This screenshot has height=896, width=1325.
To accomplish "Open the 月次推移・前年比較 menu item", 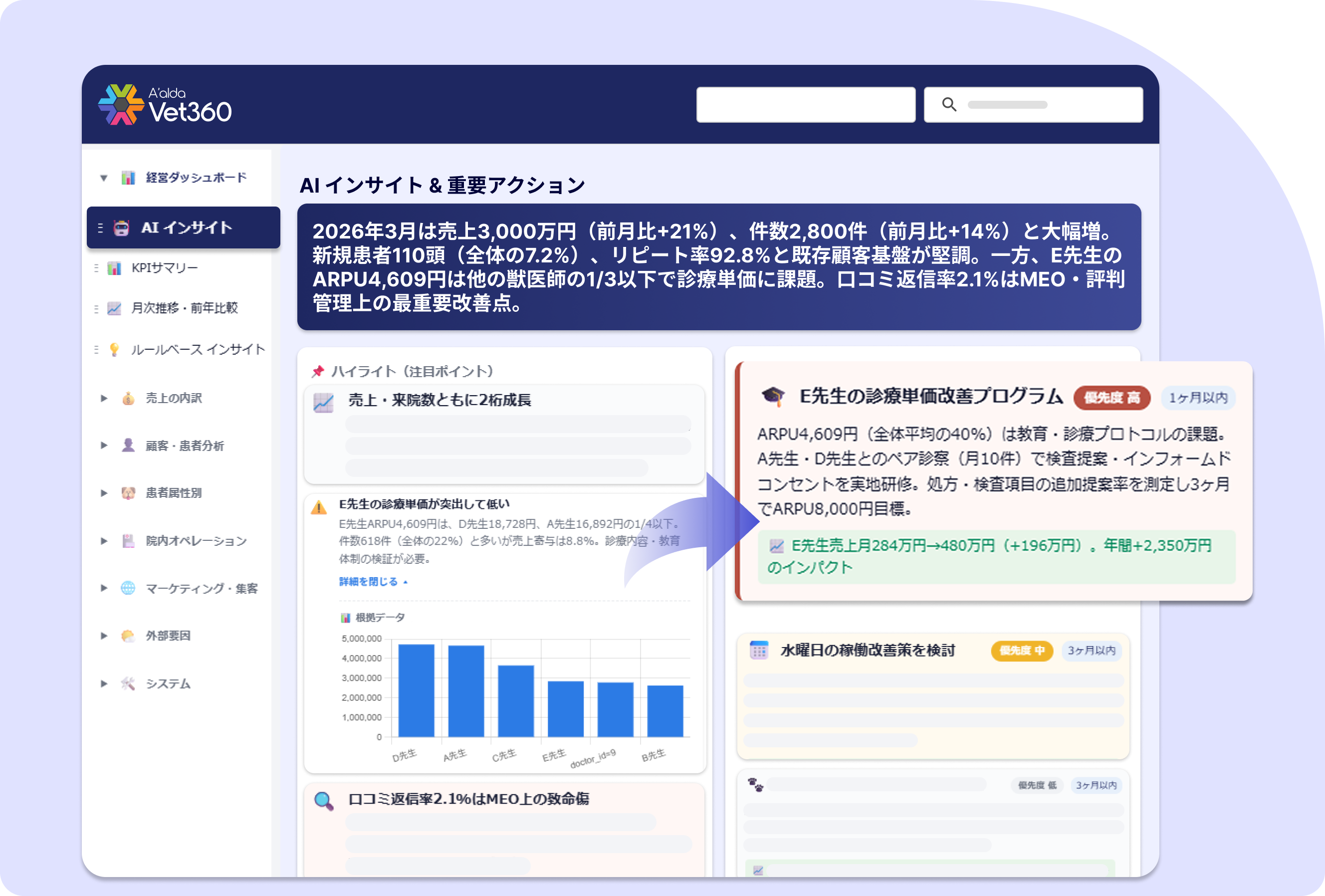I will pos(184,308).
